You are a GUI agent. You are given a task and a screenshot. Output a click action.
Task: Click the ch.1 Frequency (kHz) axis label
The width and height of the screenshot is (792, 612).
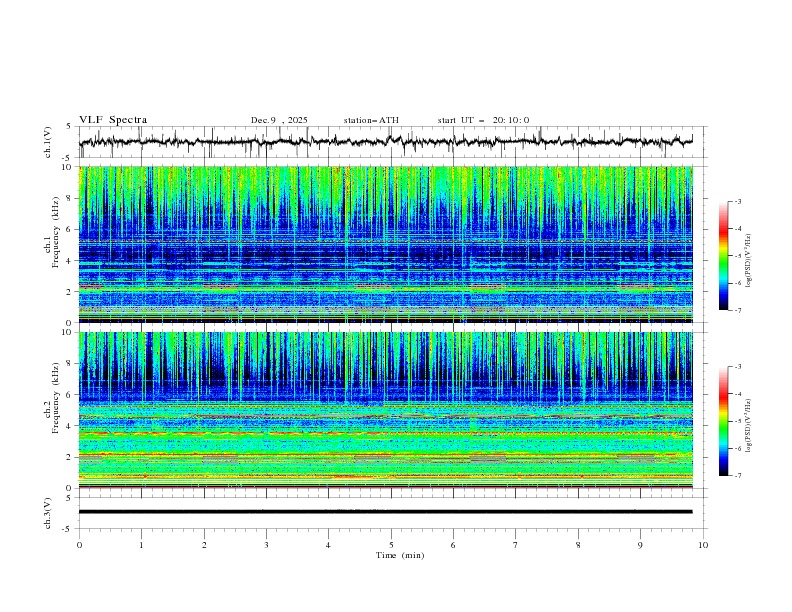(52, 244)
